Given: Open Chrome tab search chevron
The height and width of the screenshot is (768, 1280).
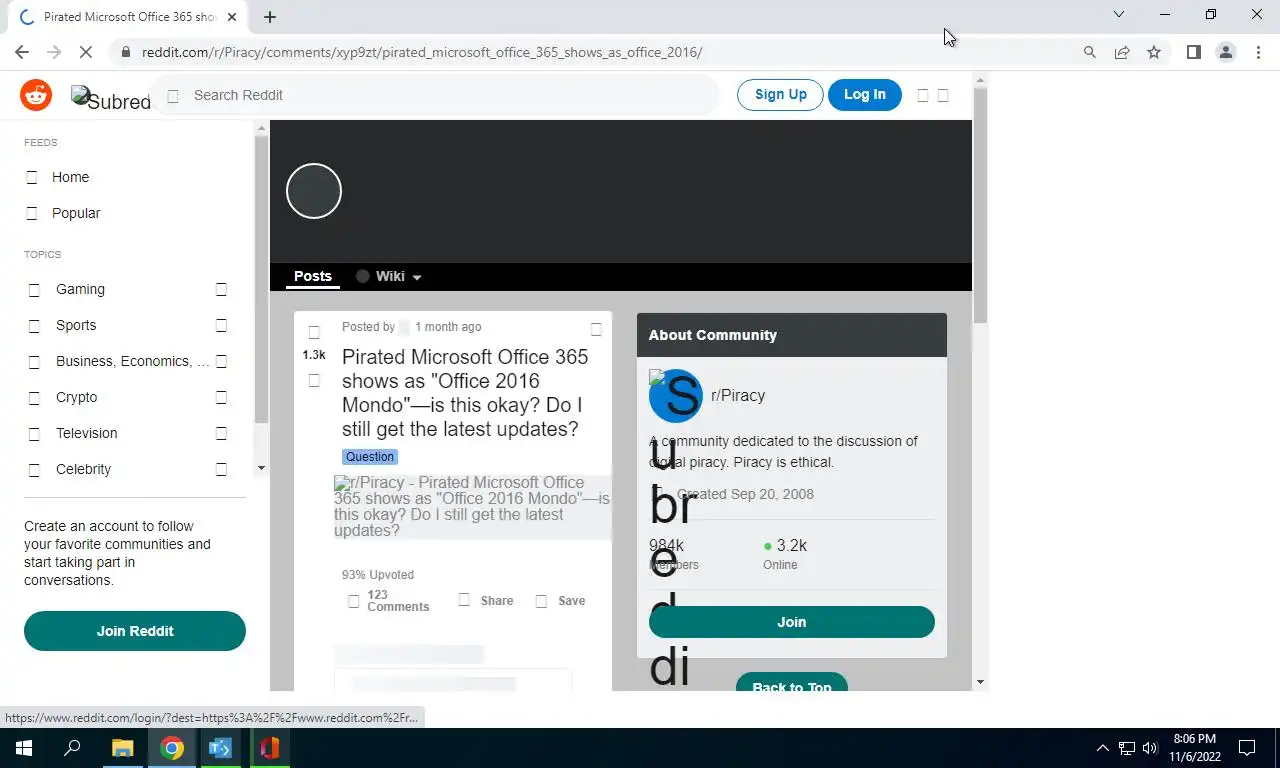Looking at the screenshot, I should pos(1119,15).
